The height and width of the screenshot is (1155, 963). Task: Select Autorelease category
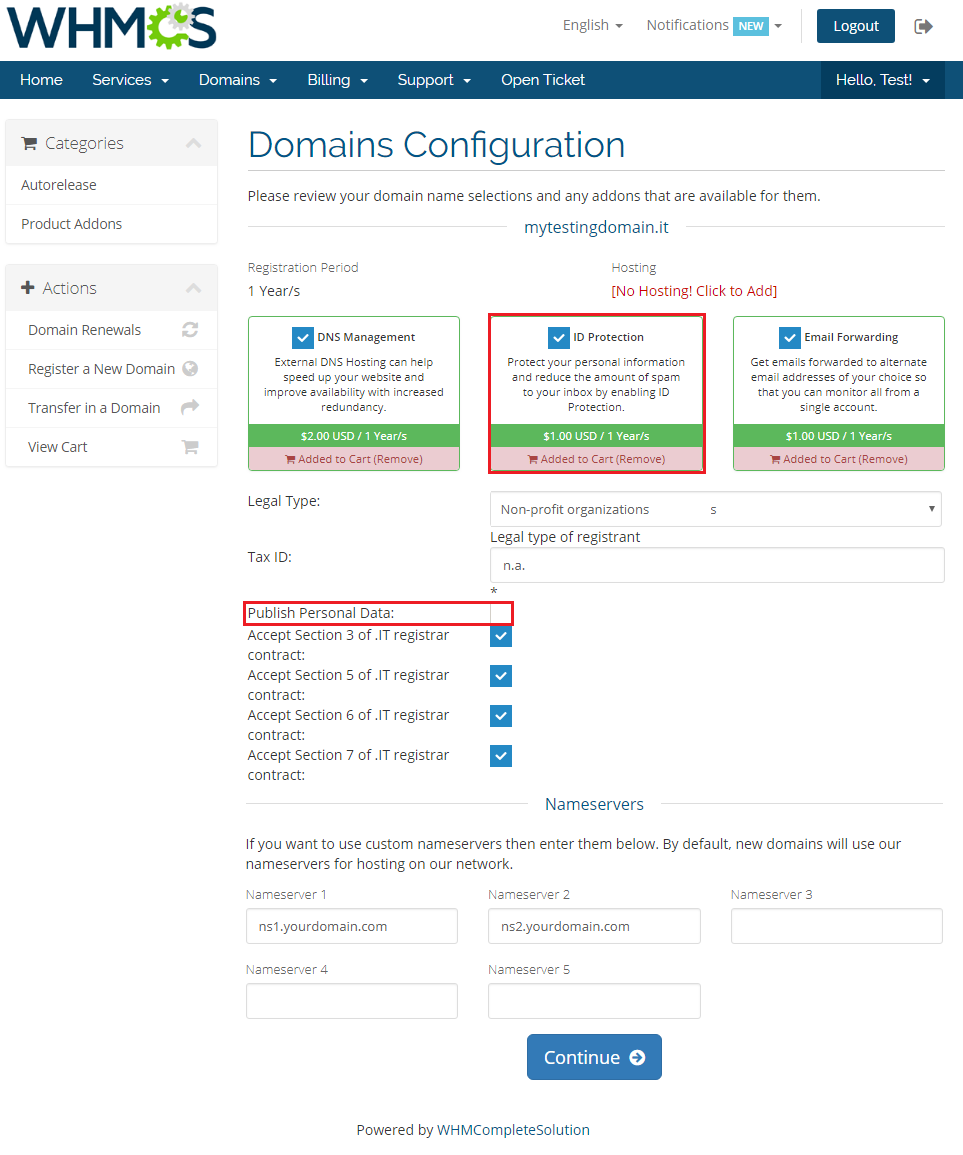pyautogui.click(x=111, y=185)
